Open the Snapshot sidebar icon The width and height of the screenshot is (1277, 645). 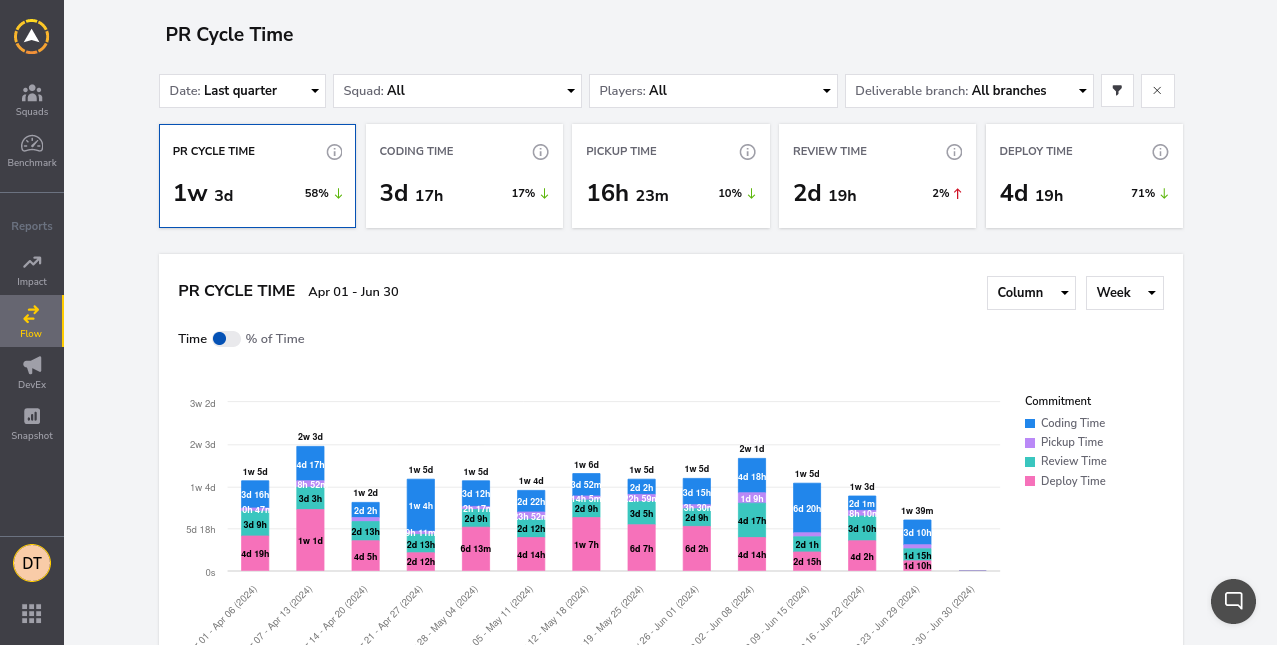coord(32,416)
